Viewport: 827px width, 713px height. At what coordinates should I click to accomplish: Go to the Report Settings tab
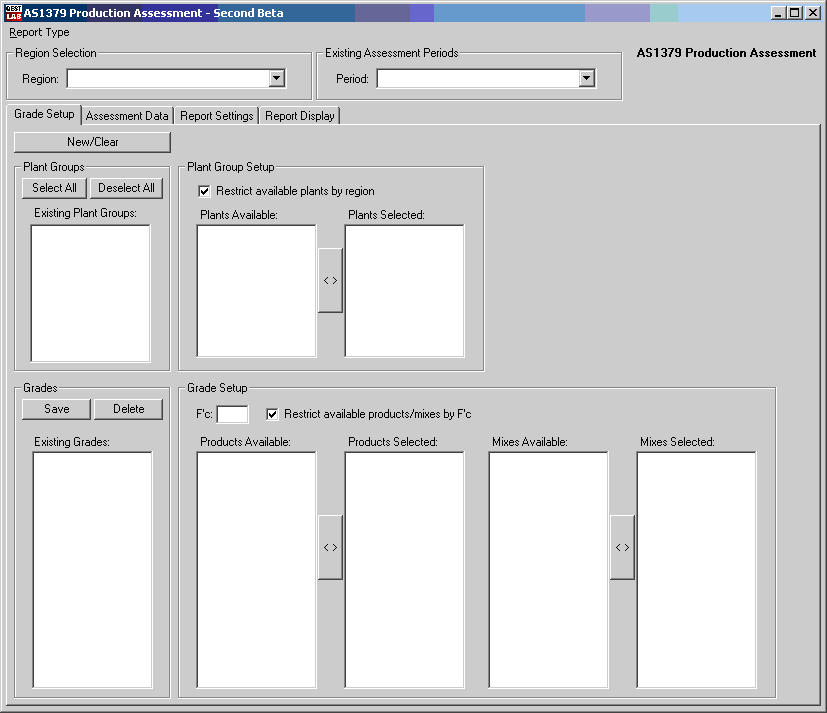tap(216, 116)
